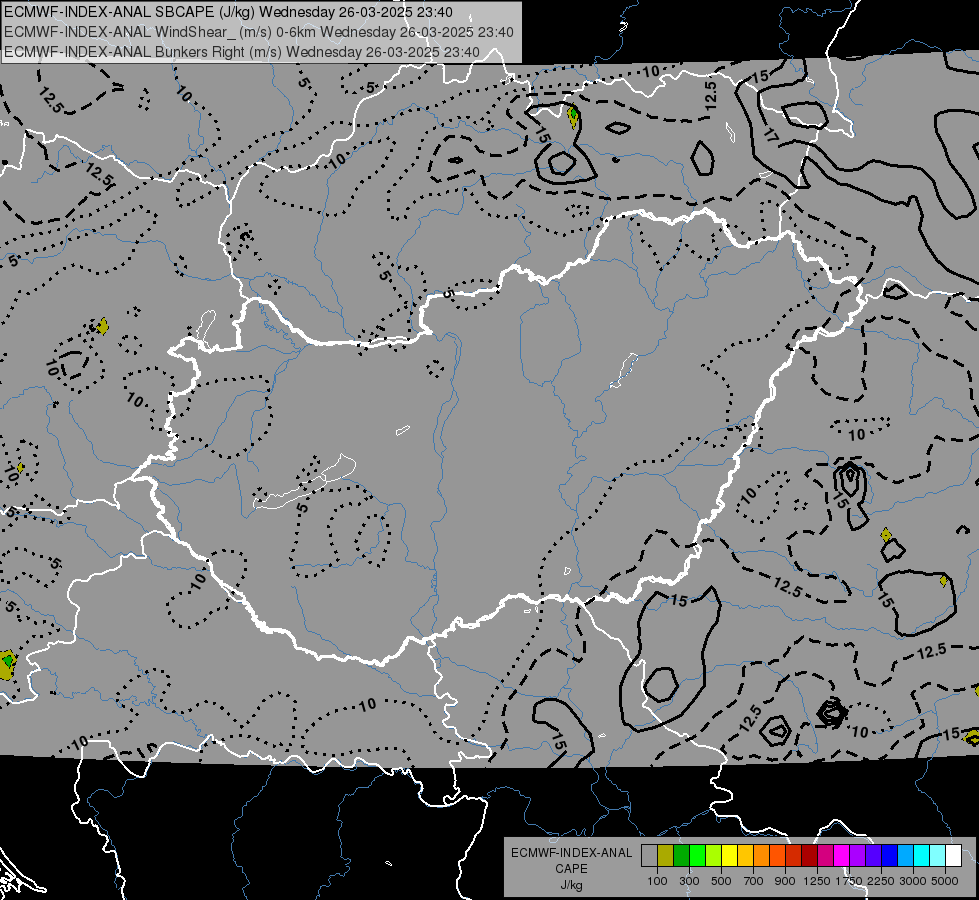Select the white legend color swatch

point(953,855)
